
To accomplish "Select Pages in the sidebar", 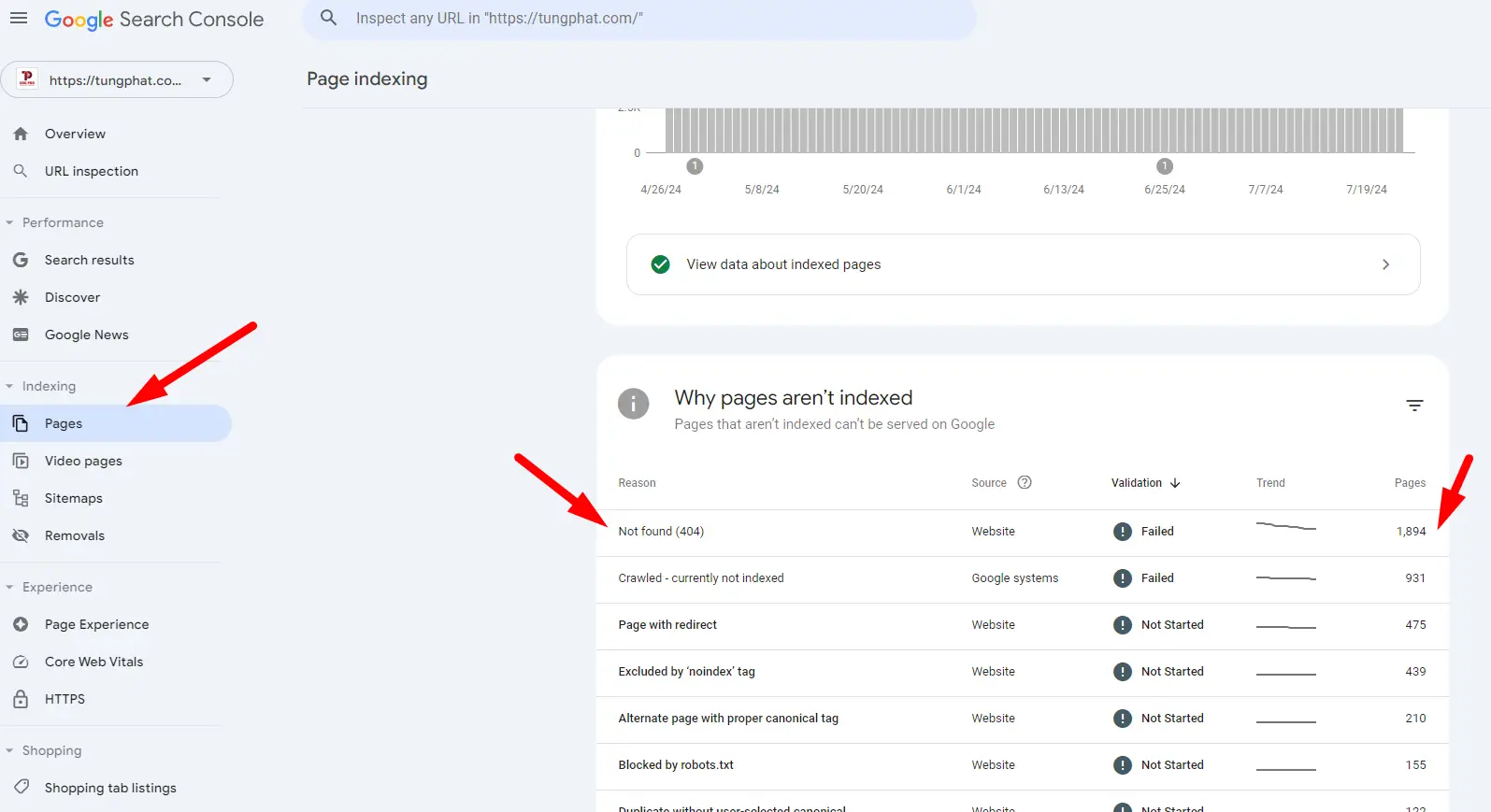I will pos(116,423).
